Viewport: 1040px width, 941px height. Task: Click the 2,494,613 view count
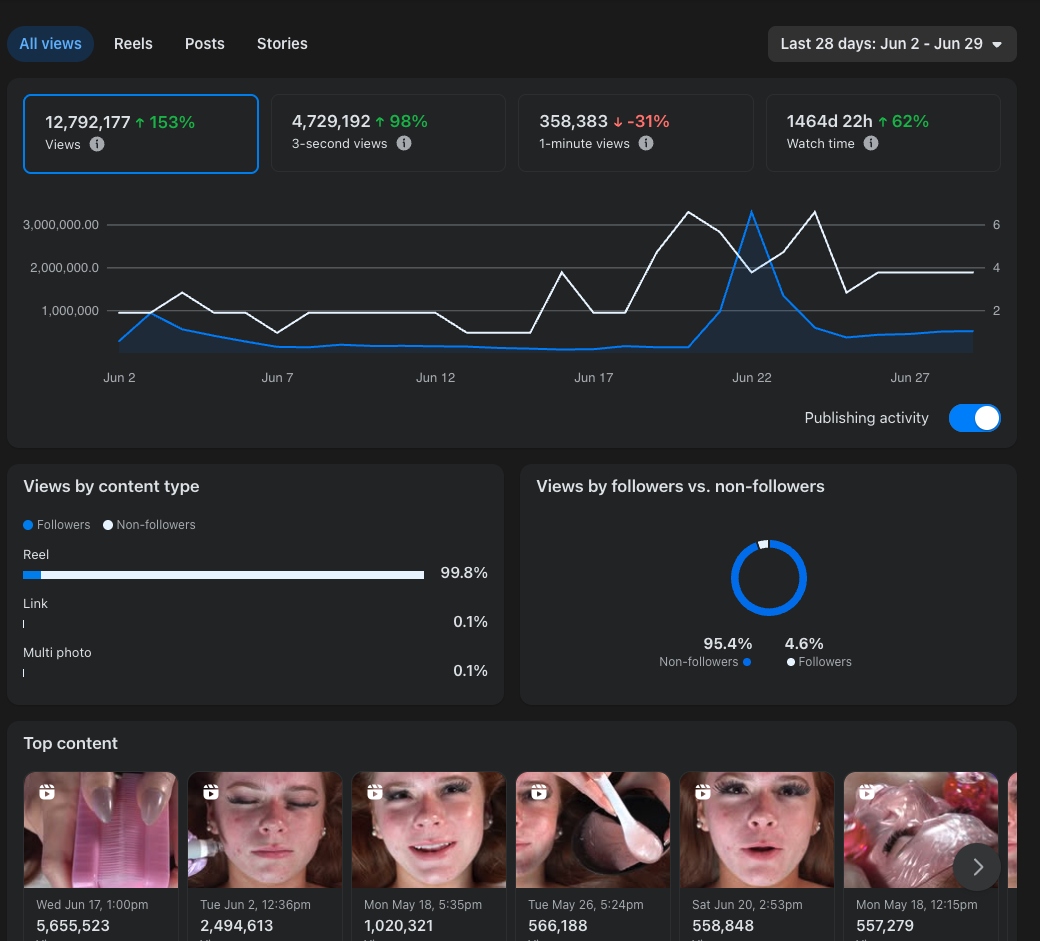tap(237, 926)
